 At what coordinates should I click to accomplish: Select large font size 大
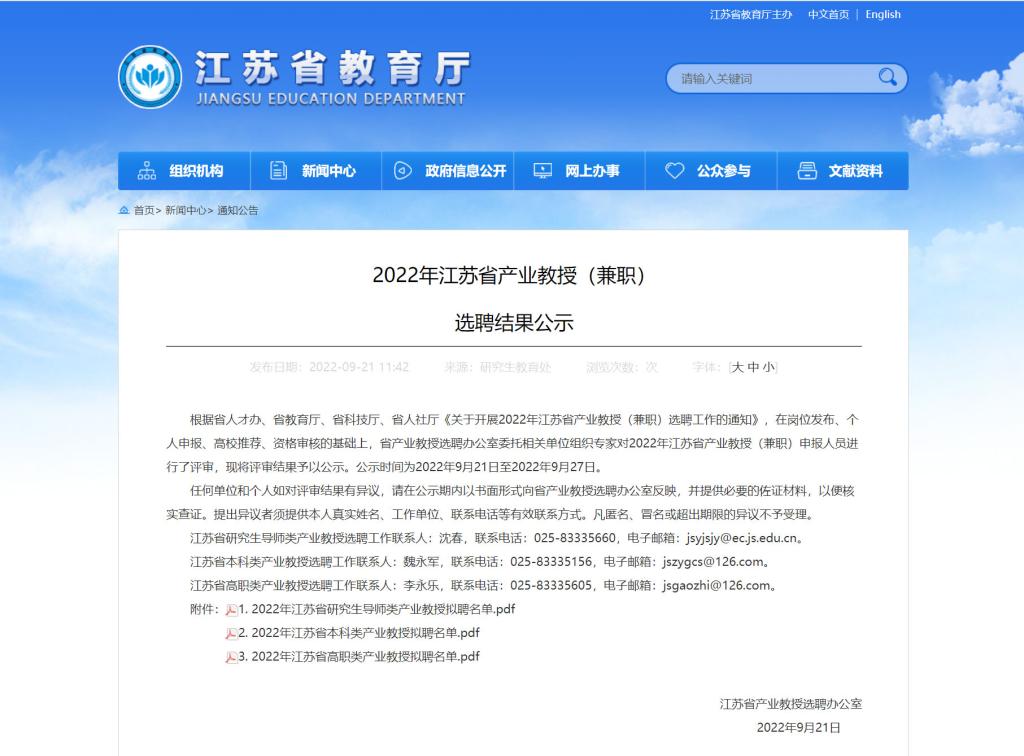[738, 367]
